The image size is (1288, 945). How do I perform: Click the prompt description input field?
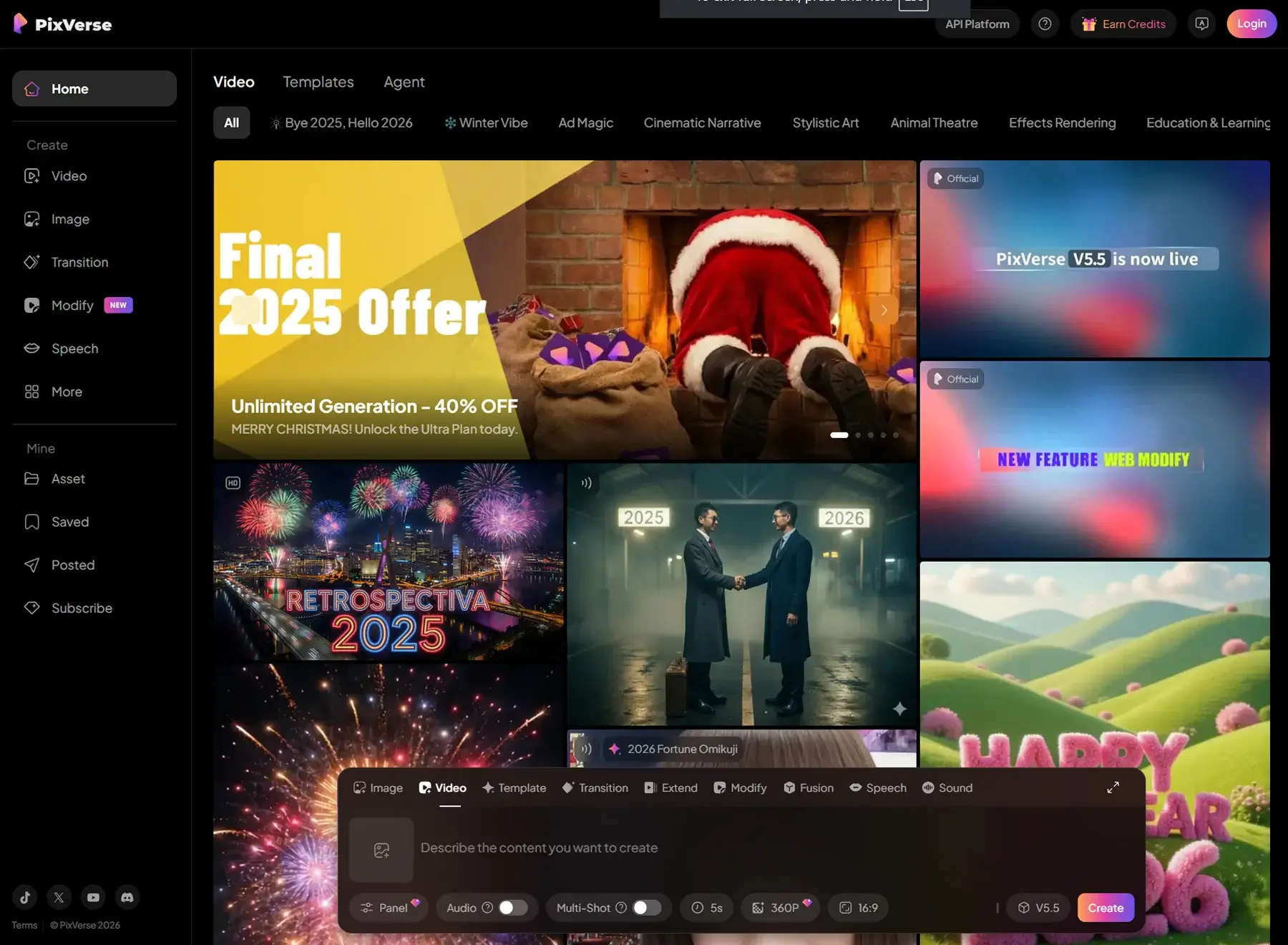[776, 848]
